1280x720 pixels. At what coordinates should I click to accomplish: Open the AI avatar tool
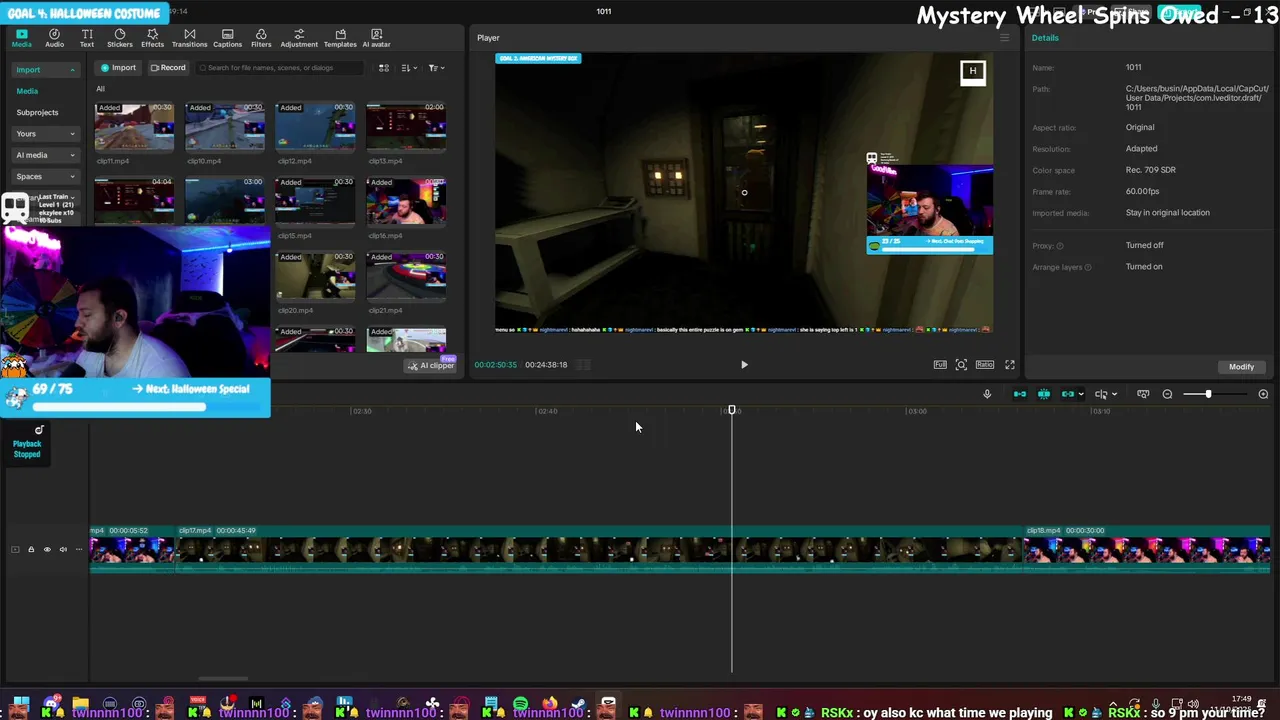pos(376,38)
